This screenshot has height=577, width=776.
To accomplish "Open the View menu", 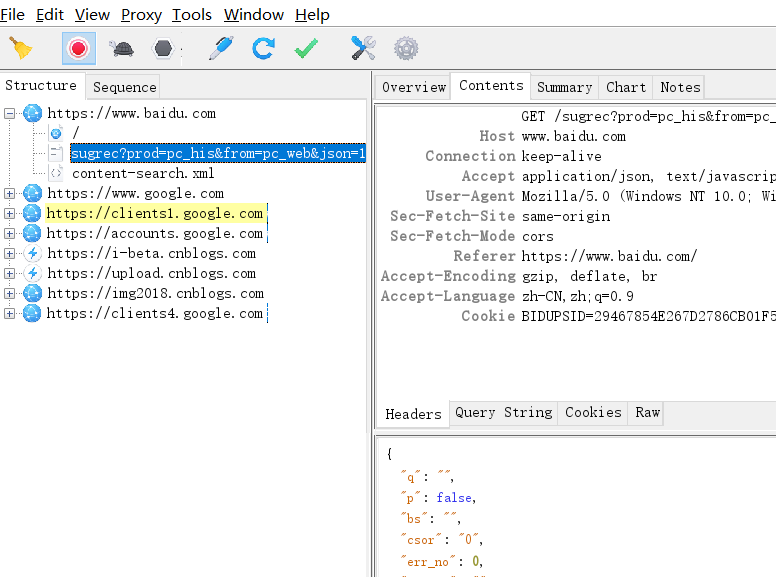I will [x=92, y=15].
